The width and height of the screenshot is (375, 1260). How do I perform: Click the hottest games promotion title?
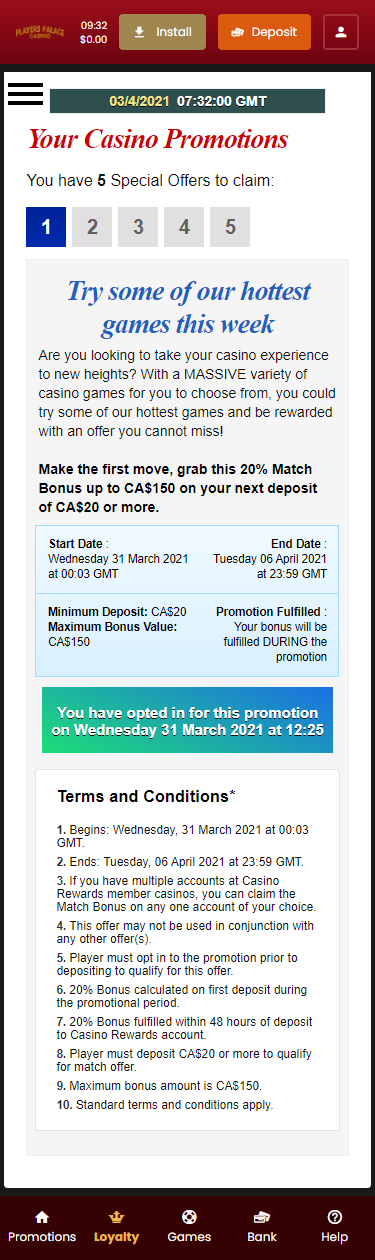point(188,308)
